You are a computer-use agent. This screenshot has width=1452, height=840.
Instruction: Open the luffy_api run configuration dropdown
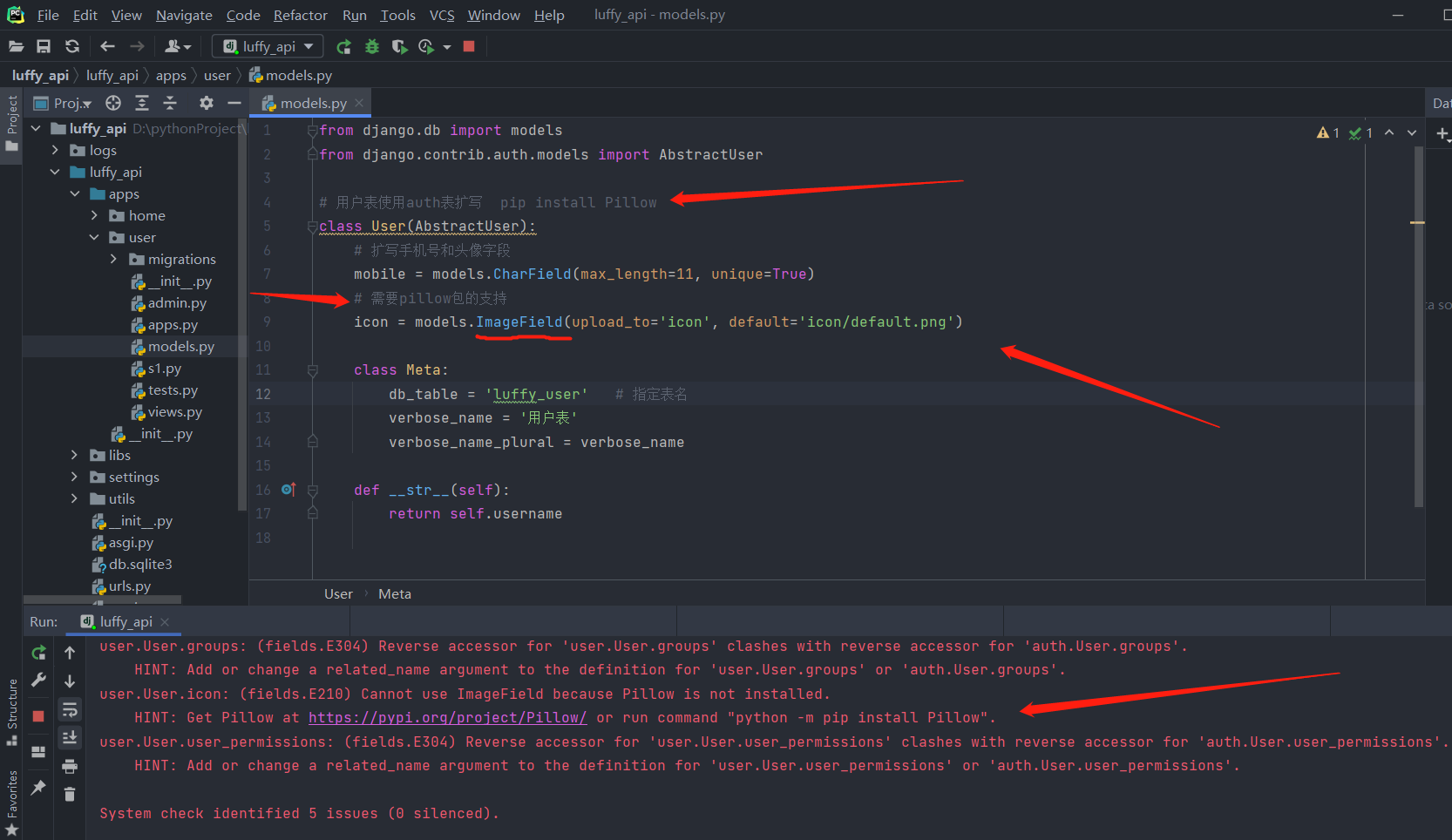coord(268,46)
